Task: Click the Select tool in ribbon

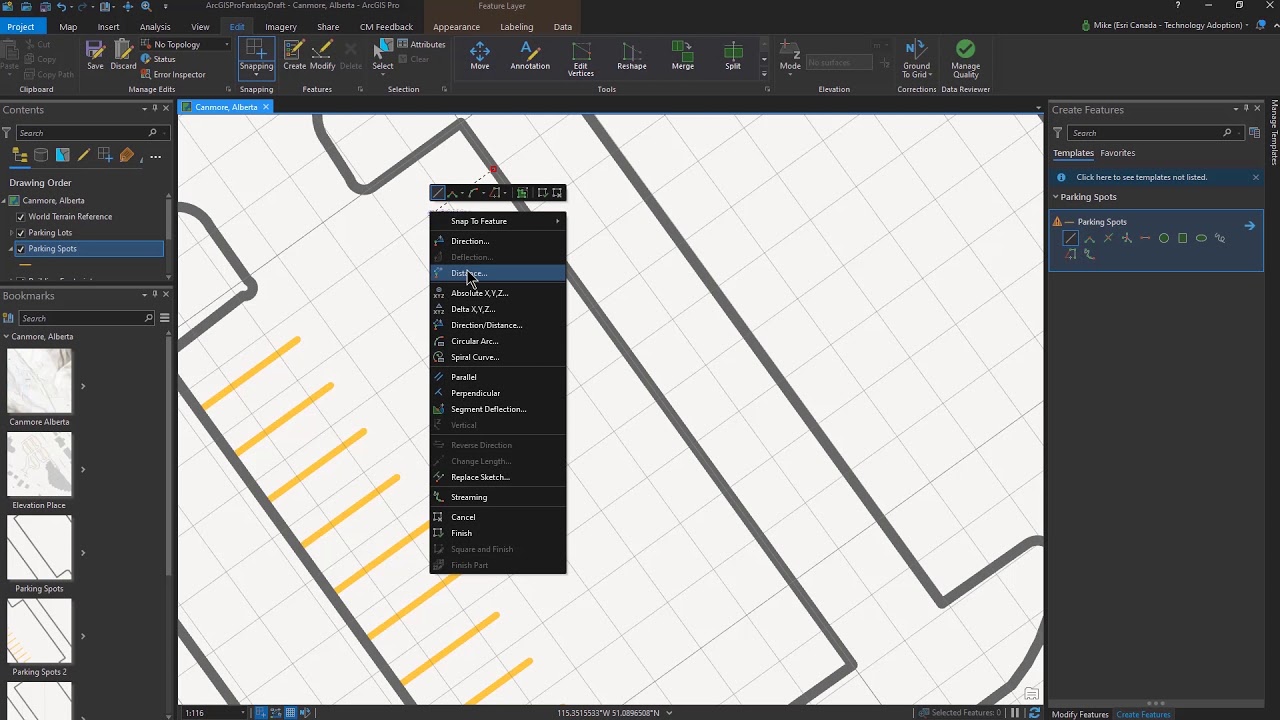Action: coord(383,55)
